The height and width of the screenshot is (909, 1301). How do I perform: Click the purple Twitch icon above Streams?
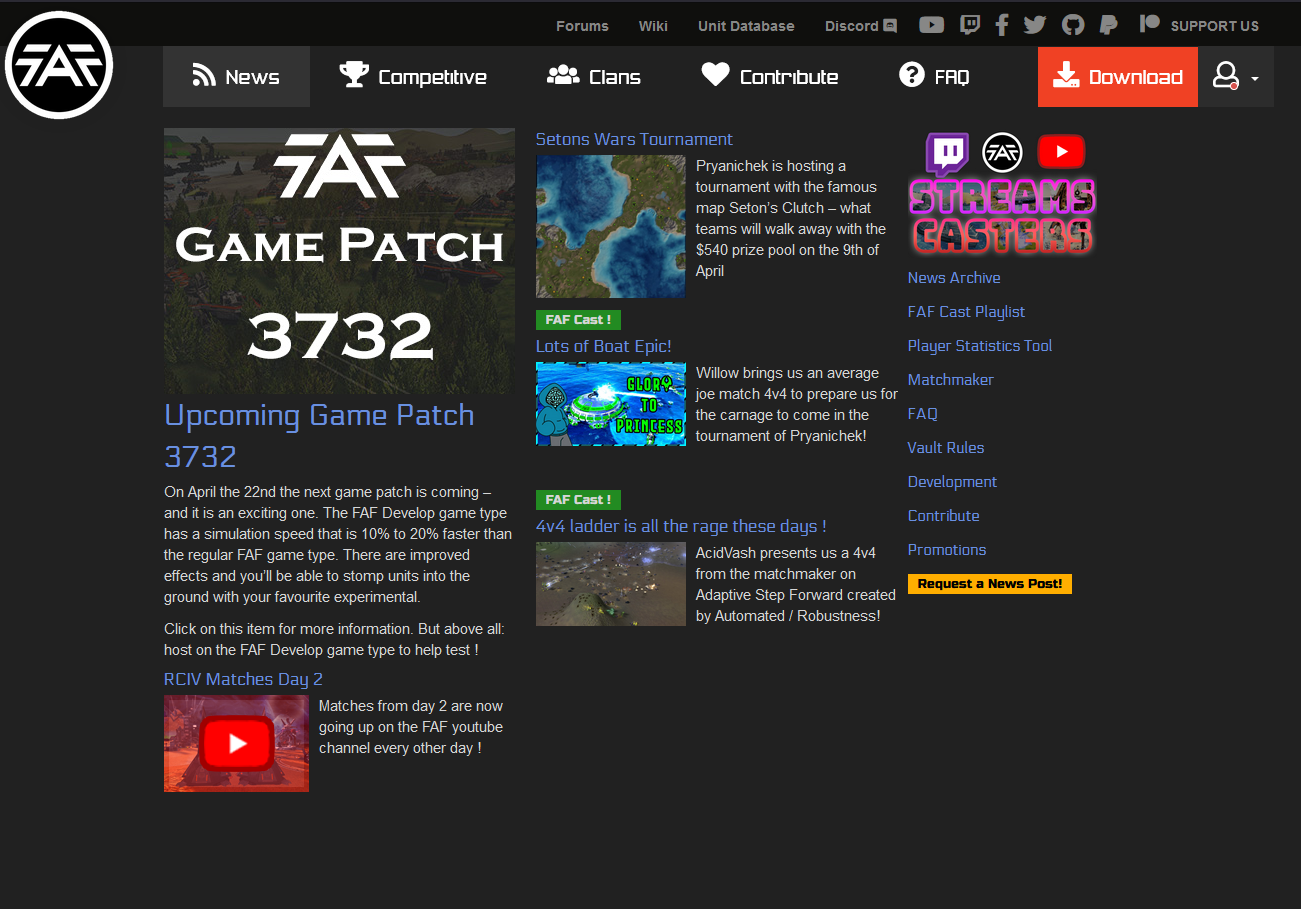pyautogui.click(x=946, y=154)
